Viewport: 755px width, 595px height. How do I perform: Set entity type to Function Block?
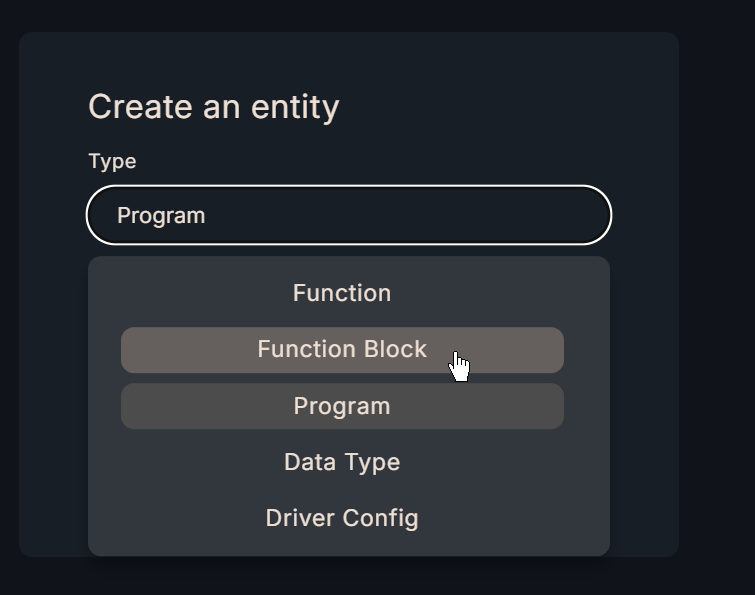click(x=342, y=350)
